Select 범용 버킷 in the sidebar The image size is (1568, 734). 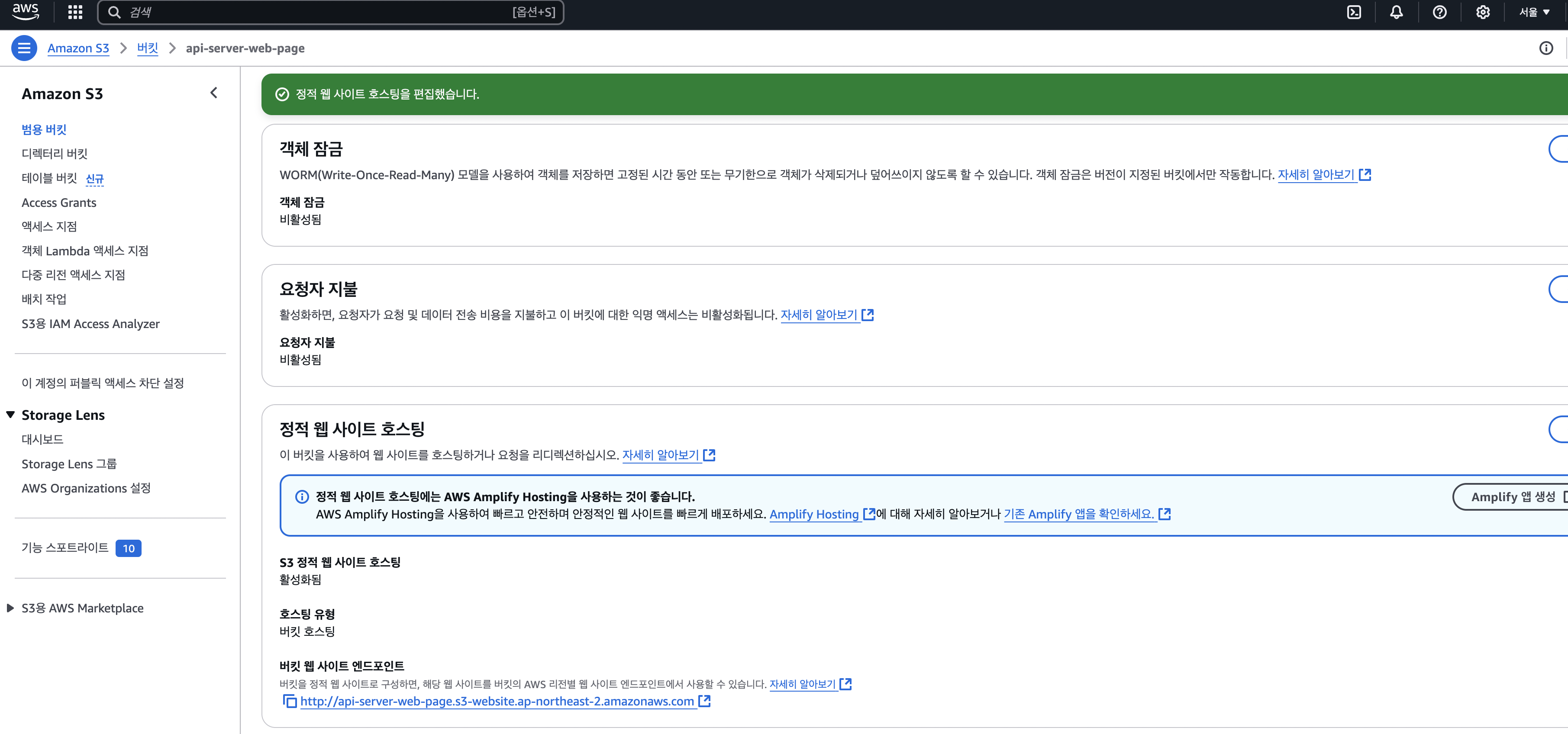click(x=44, y=129)
